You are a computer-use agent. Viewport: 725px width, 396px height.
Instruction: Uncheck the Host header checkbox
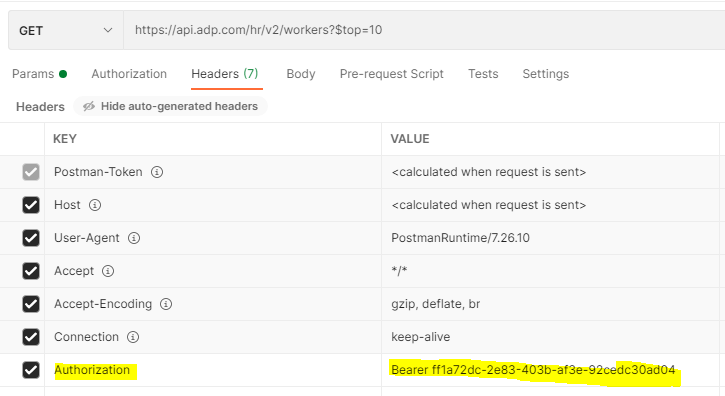pyautogui.click(x=31, y=205)
